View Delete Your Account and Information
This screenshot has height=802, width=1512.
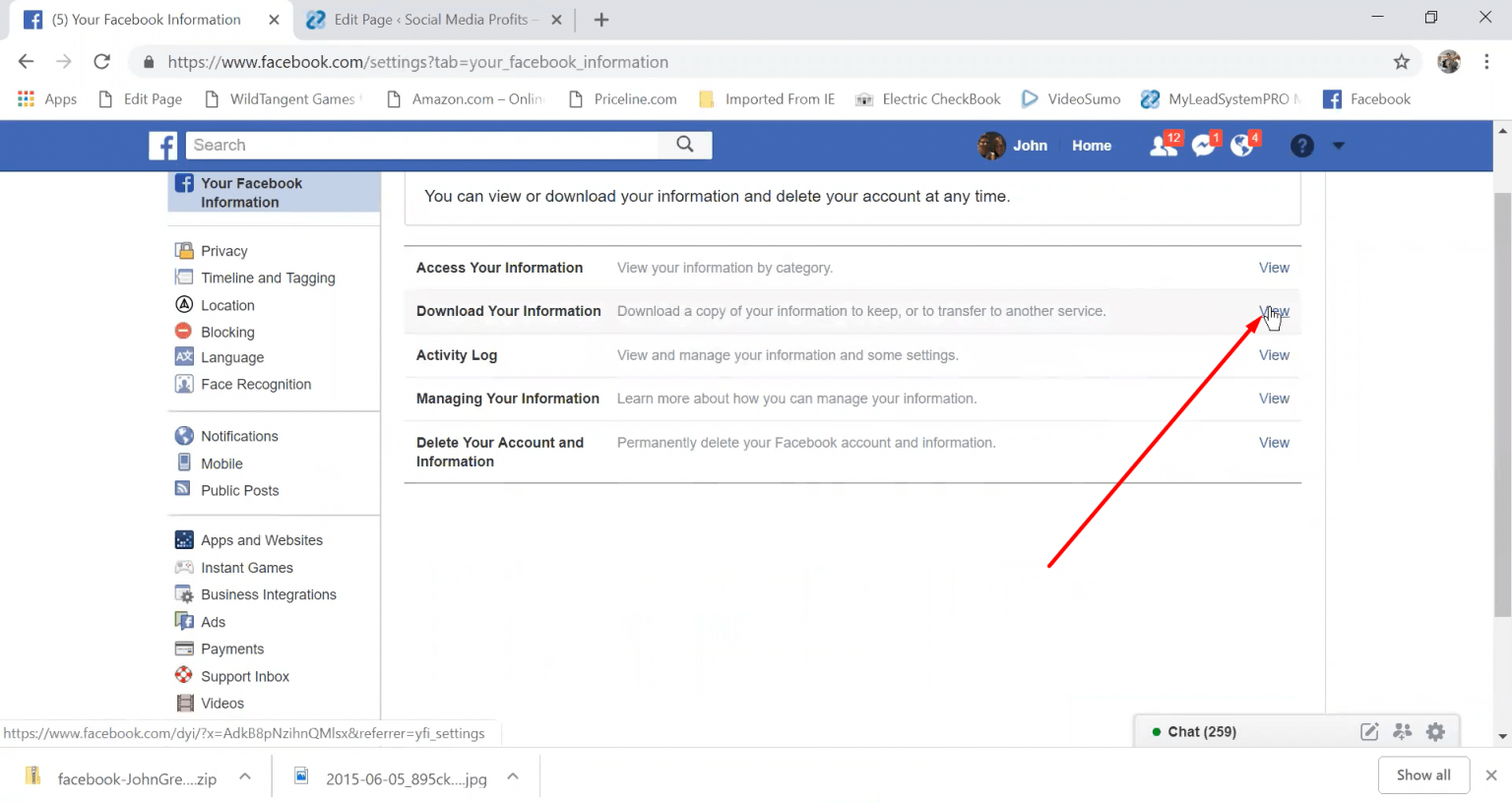tap(1274, 443)
